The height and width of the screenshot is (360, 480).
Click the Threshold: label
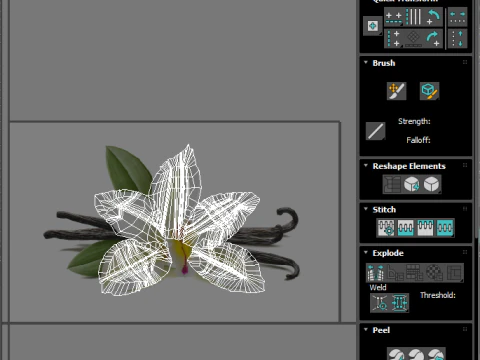pos(438,295)
